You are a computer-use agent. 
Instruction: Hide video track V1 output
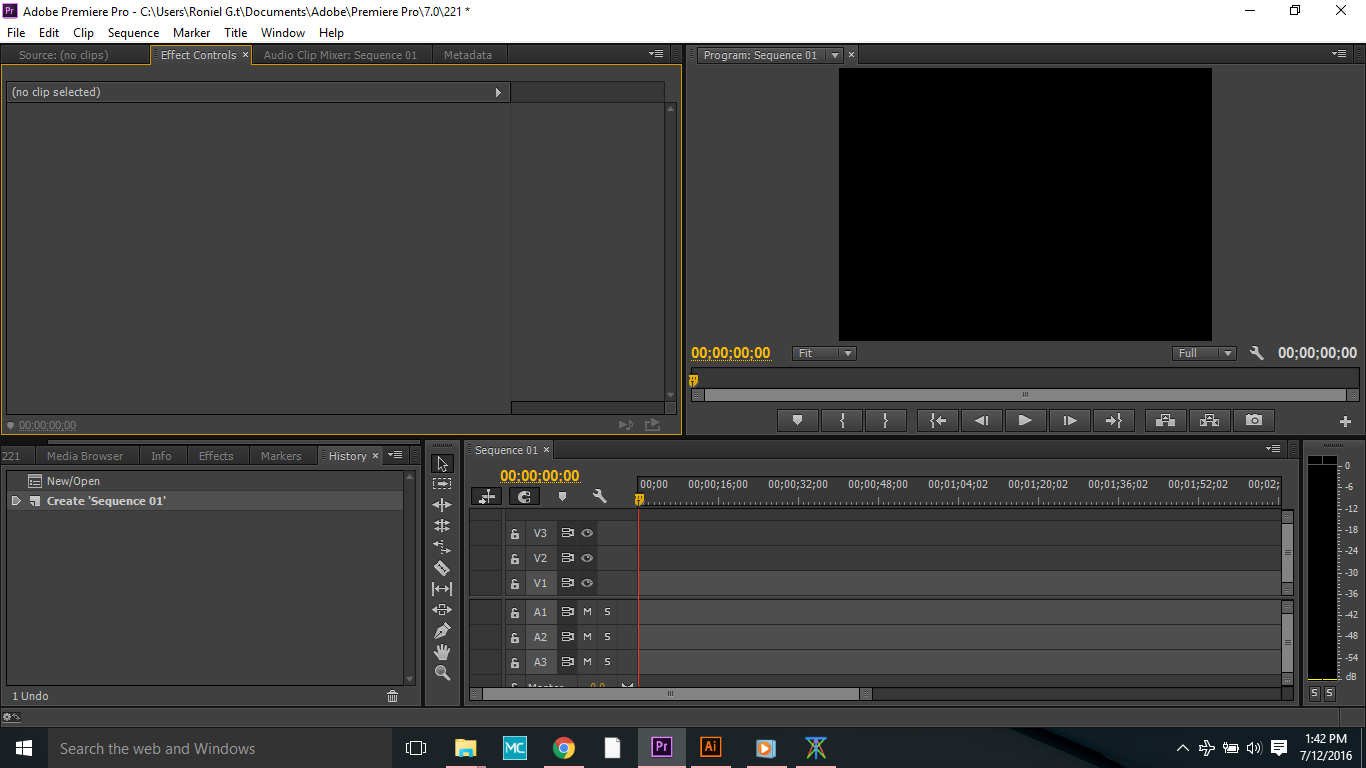pyautogui.click(x=587, y=583)
